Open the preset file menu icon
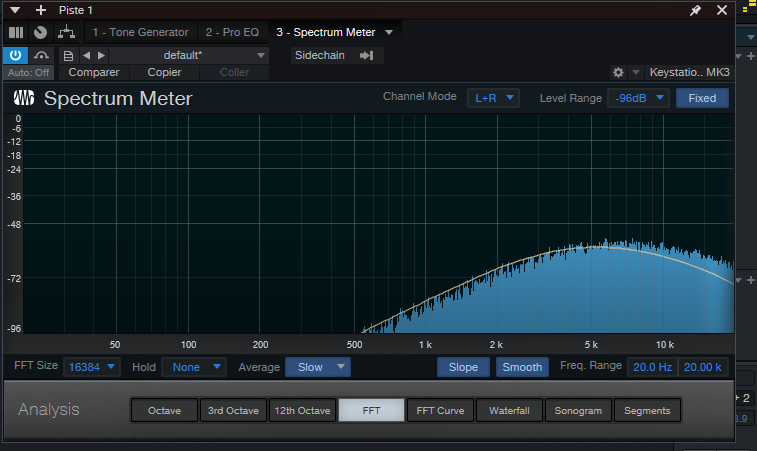This screenshot has height=451, width=757. tap(69, 56)
